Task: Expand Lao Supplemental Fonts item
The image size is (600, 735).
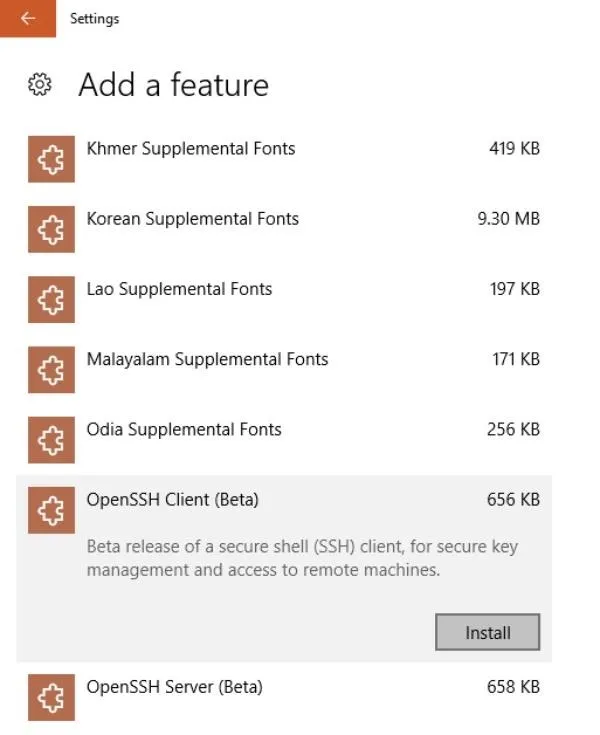Action: pyautogui.click(x=284, y=300)
